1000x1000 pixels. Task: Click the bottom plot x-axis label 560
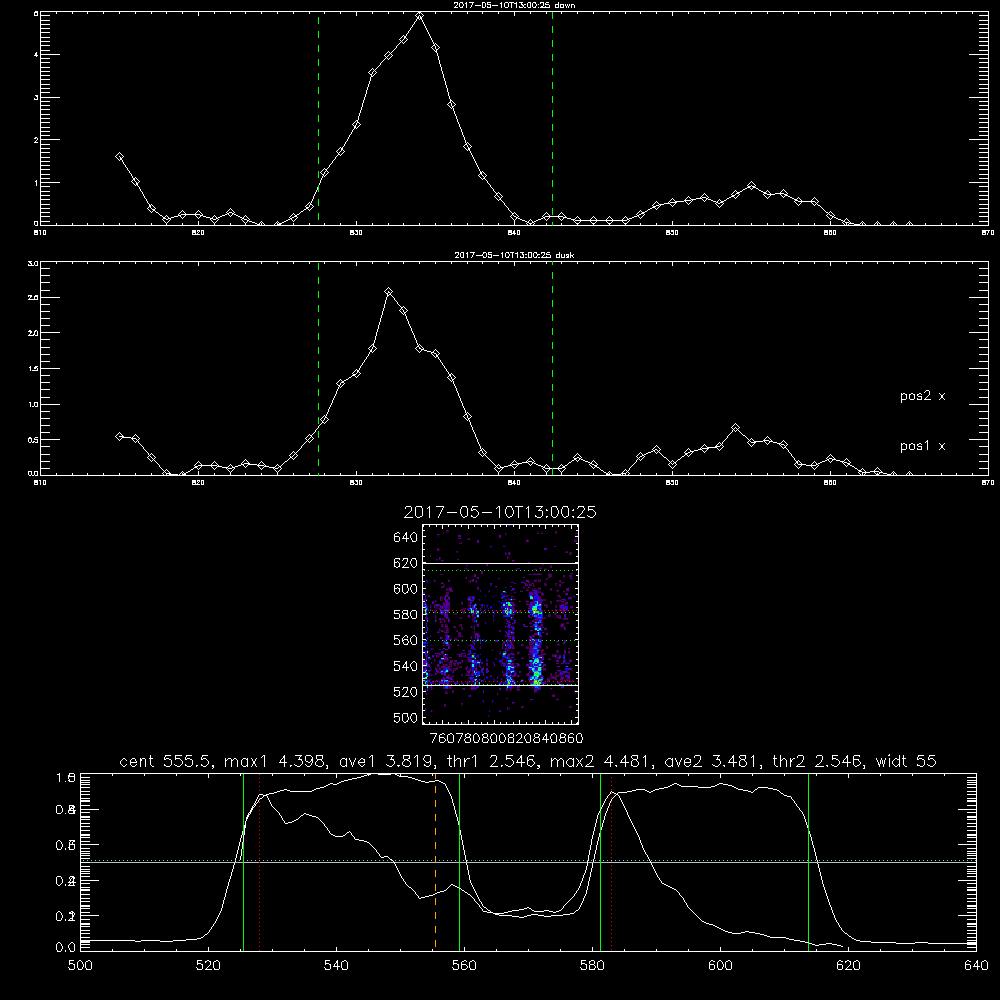pos(464,966)
